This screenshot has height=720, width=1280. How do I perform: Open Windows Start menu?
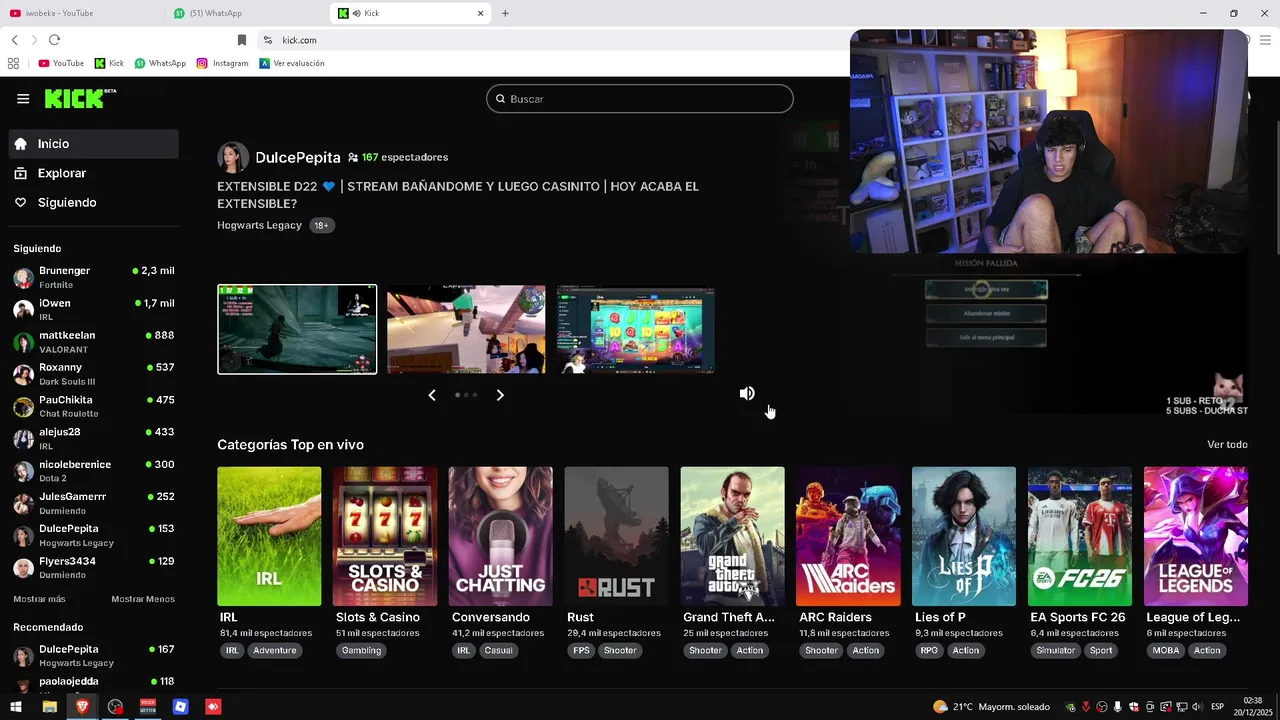point(16,707)
